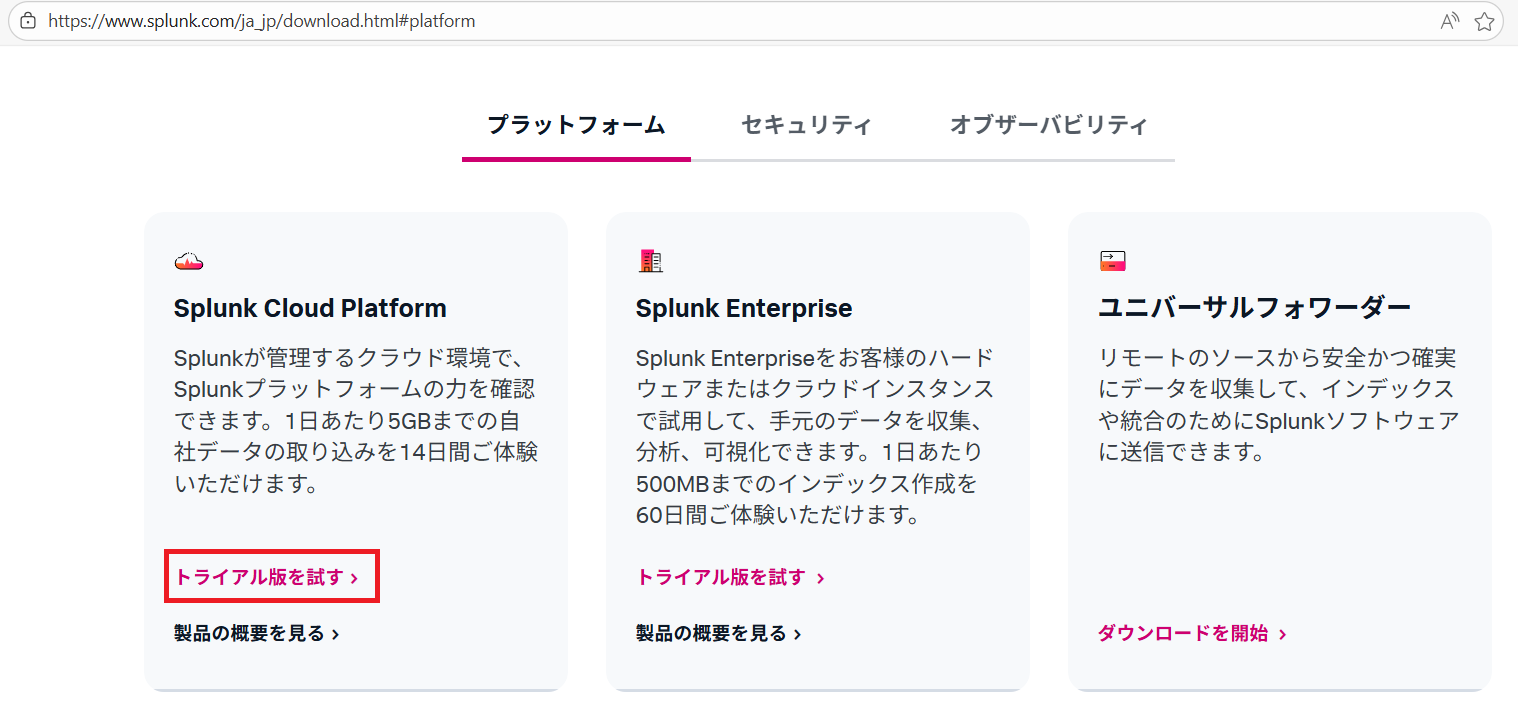Image resolution: width=1518 pixels, height=727 pixels.
Task: Click トライアル版を試す under Splunk Enterprise
Action: click(729, 577)
